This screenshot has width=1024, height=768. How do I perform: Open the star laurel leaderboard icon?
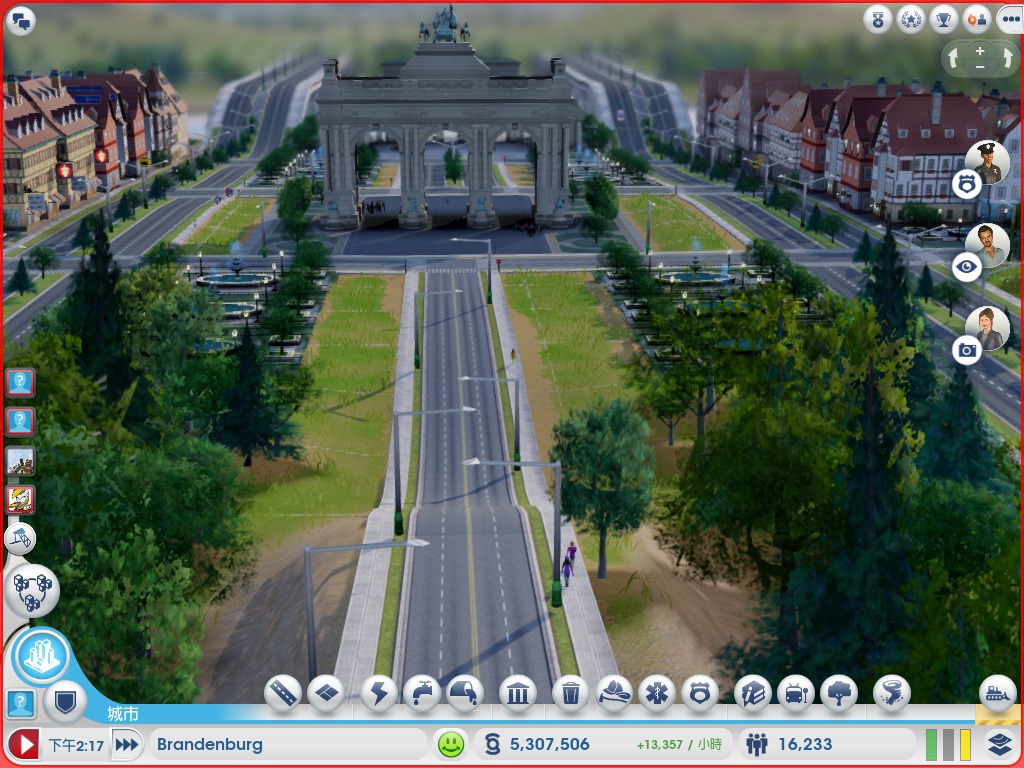[x=910, y=20]
